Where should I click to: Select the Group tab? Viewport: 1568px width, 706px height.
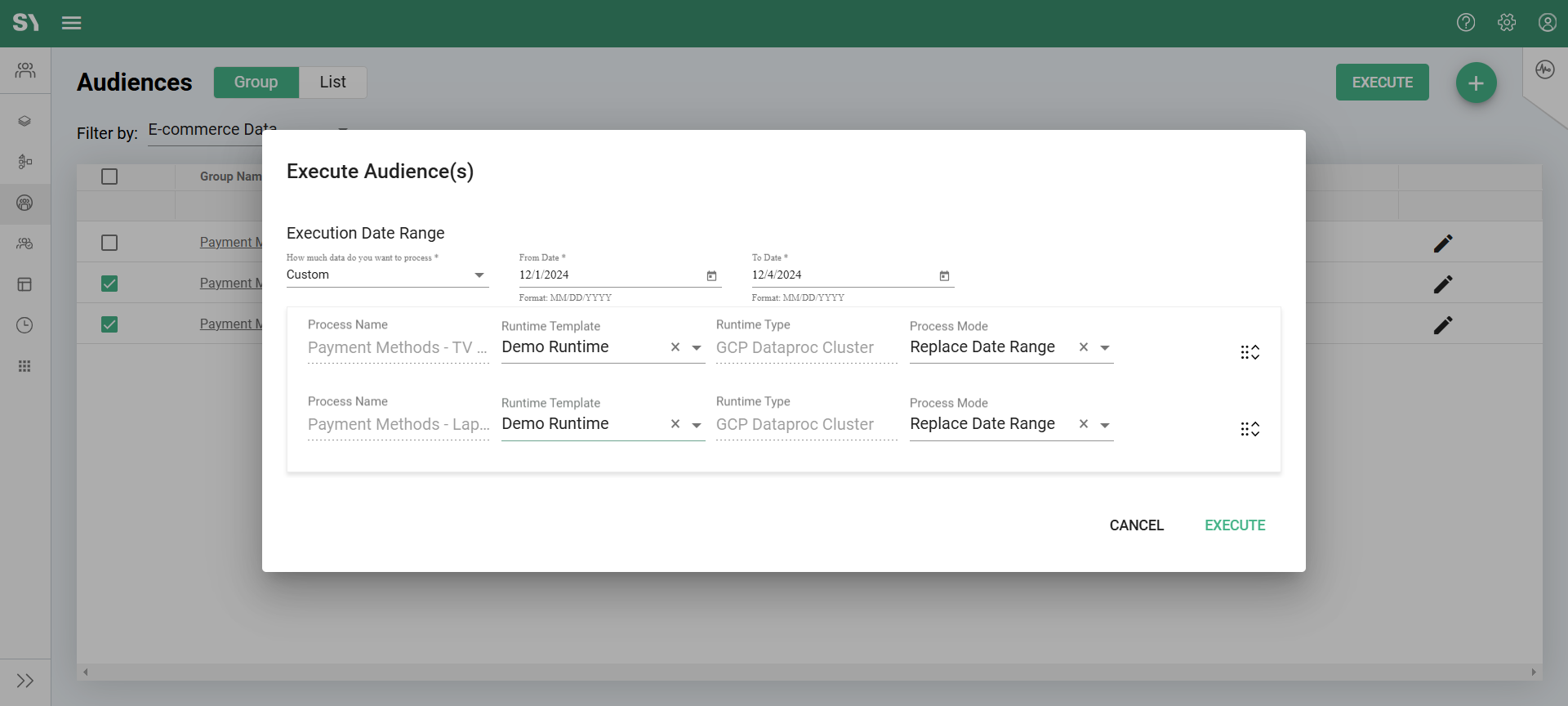256,83
